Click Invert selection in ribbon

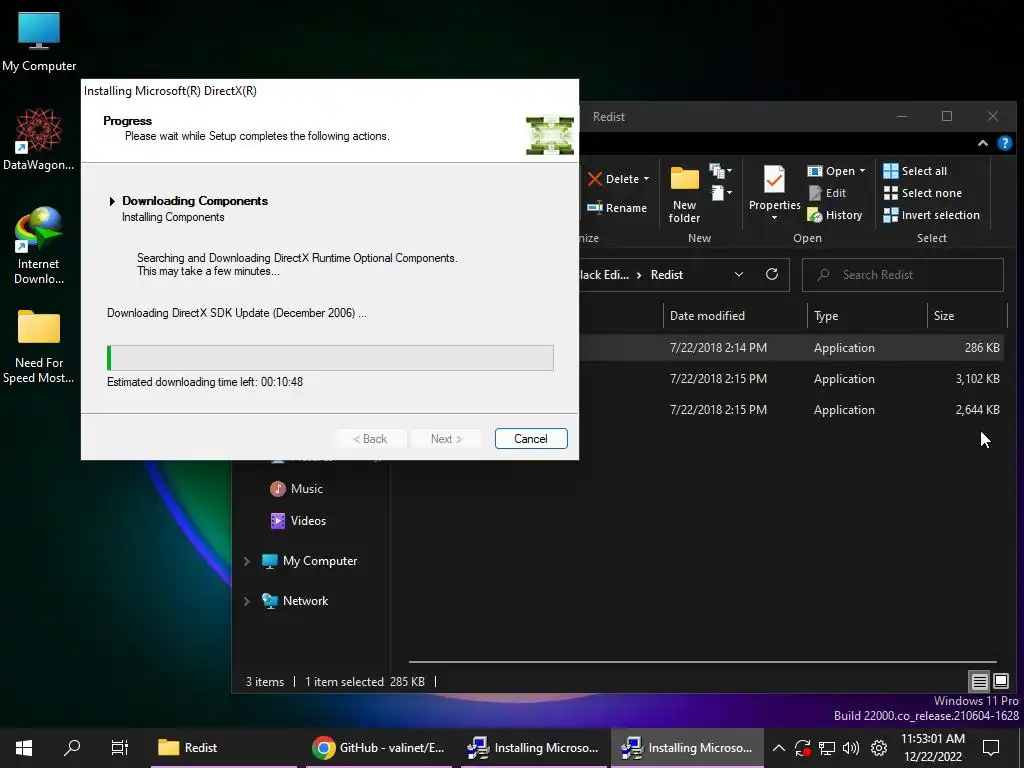[x=931, y=215]
